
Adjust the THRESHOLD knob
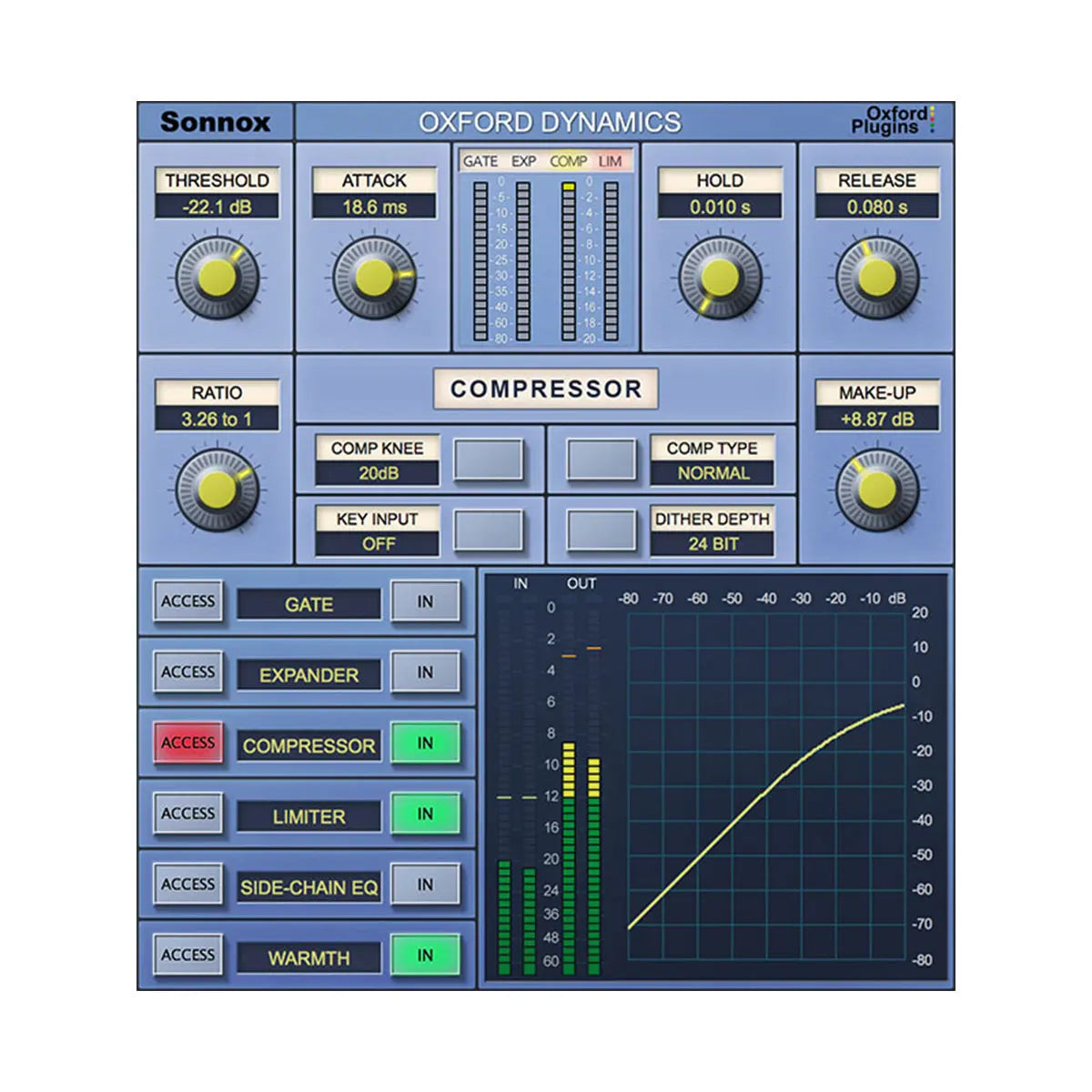point(216,278)
